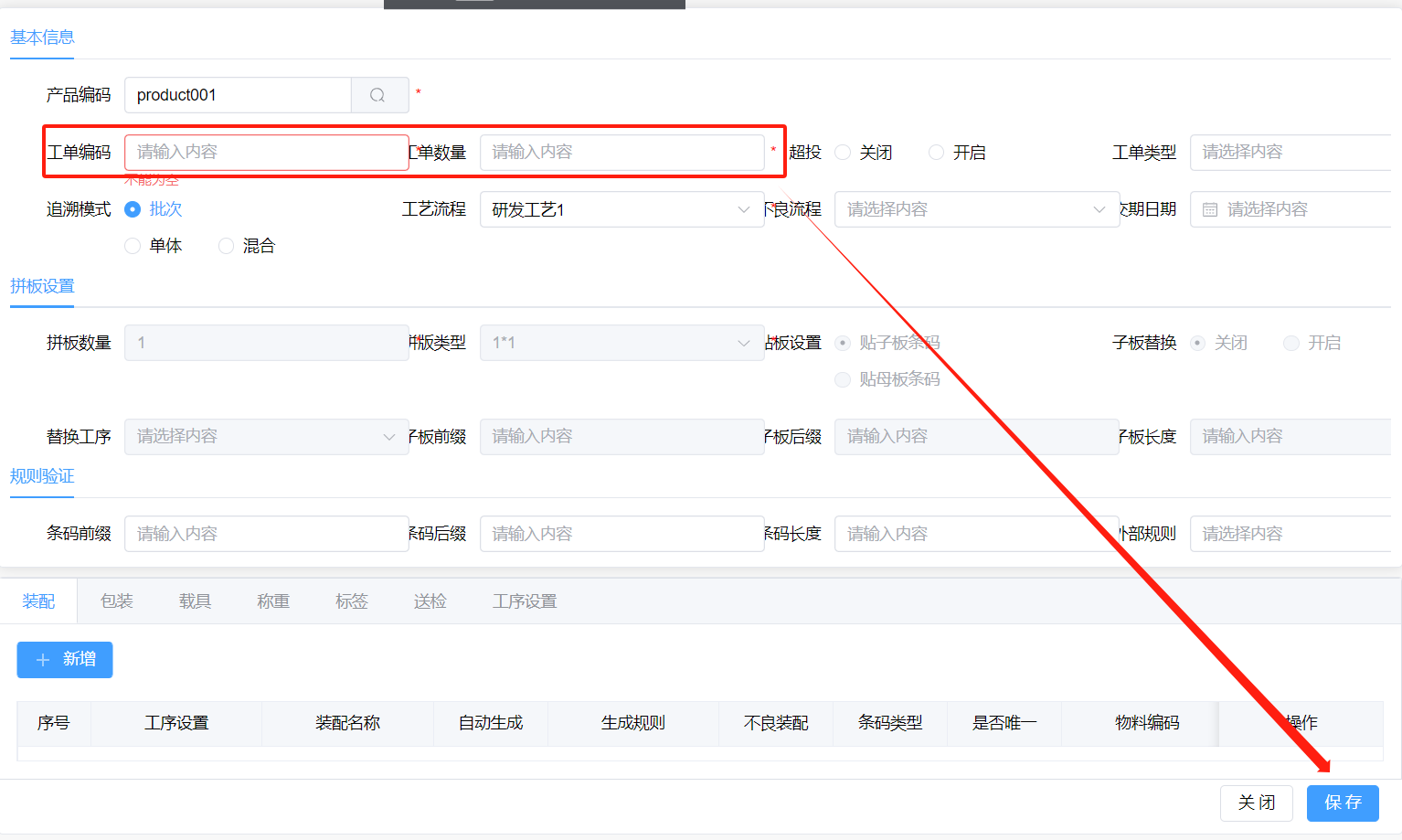Select 批次 traceability mode radio
Viewport: 1402px width, 840px height.
(133, 209)
